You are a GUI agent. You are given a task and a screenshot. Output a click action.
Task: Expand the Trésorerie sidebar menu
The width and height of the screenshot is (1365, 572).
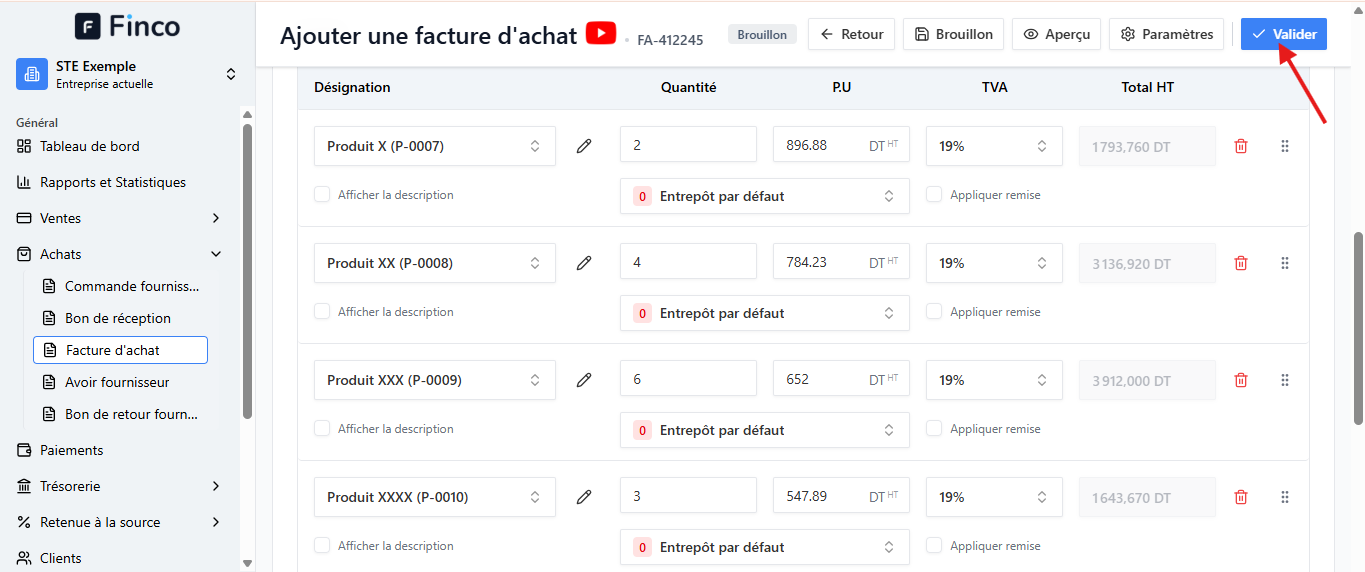(120, 486)
